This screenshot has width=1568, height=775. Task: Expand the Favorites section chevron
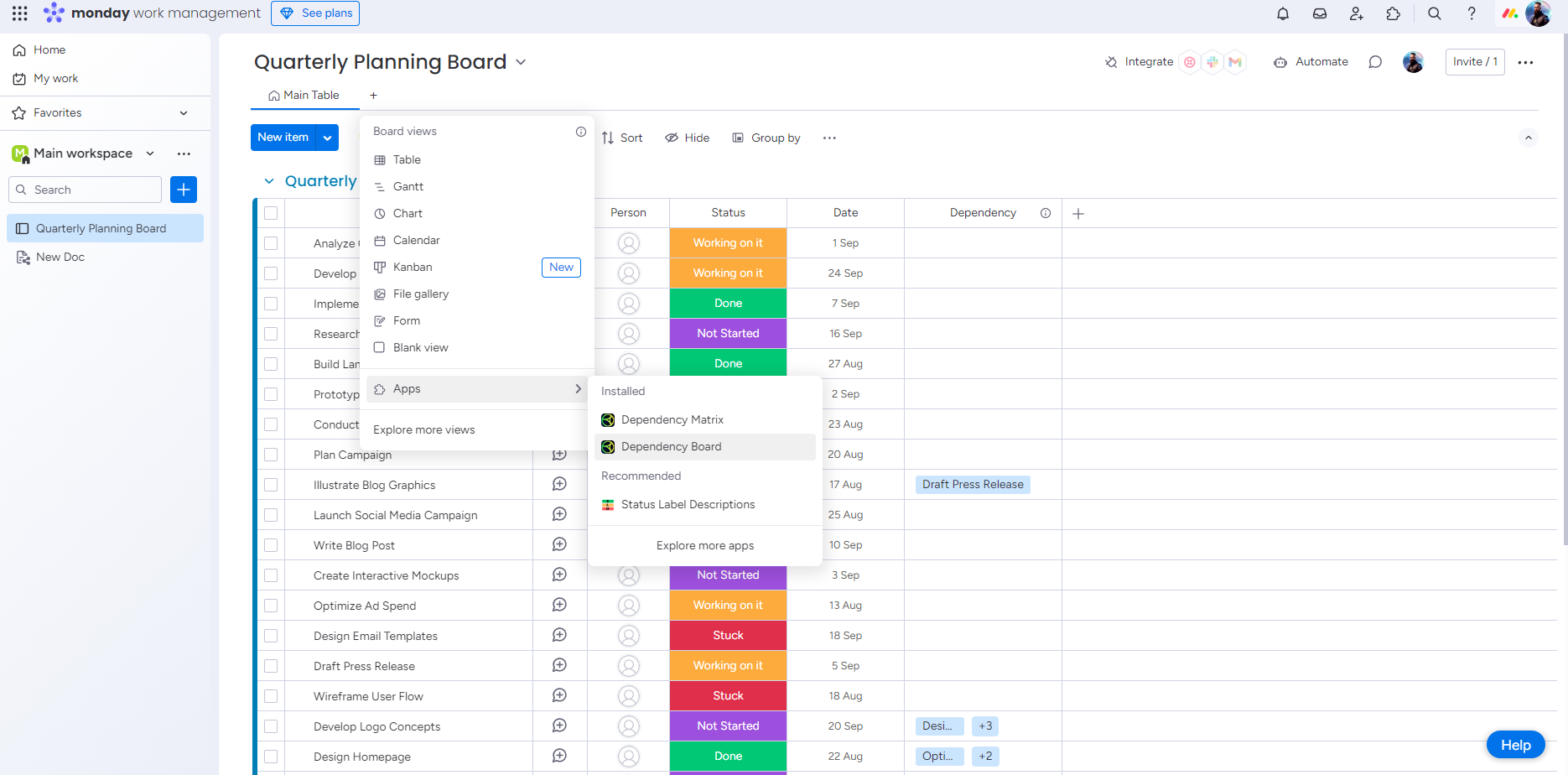click(184, 113)
